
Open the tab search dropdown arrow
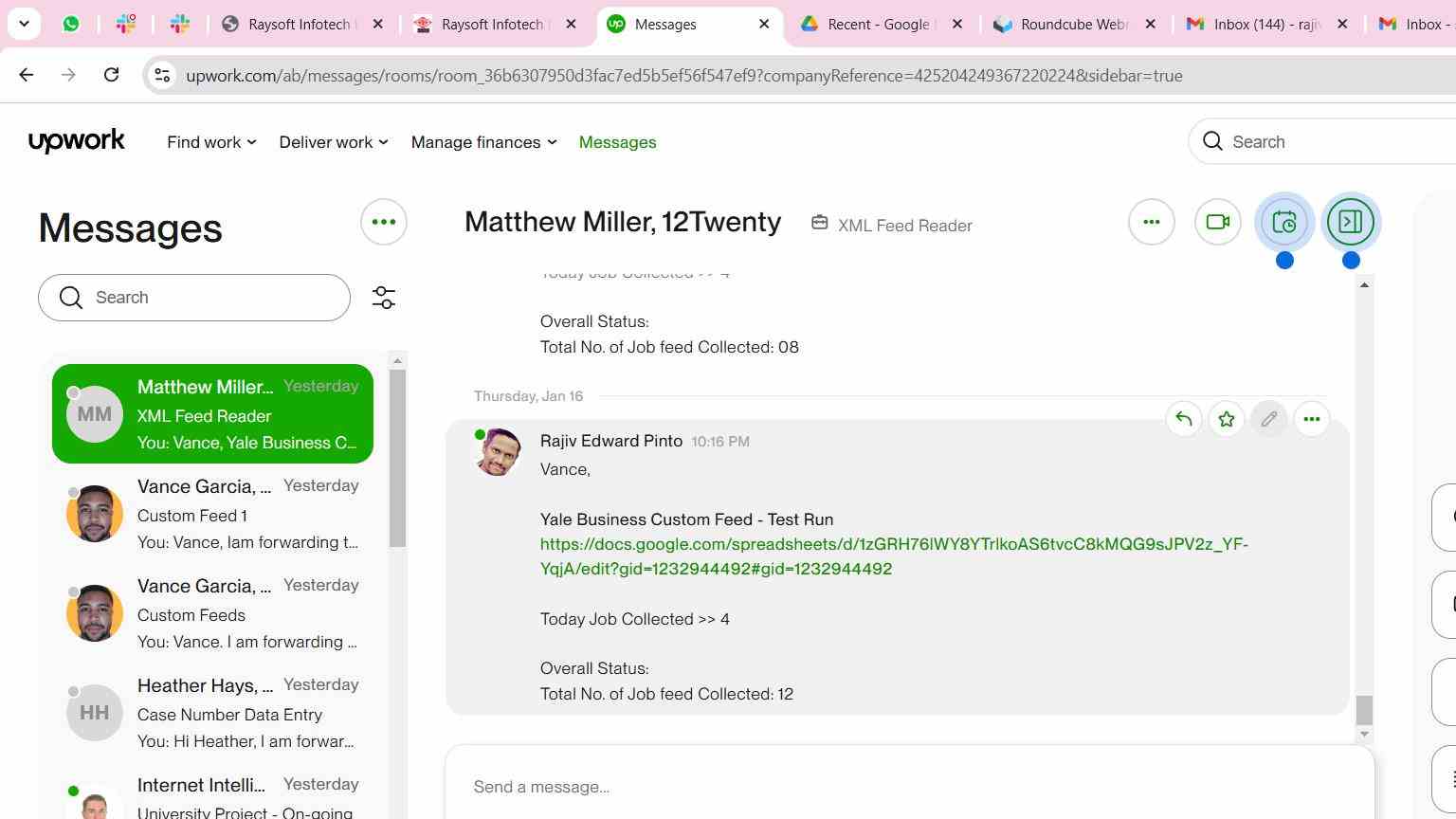click(x=24, y=24)
